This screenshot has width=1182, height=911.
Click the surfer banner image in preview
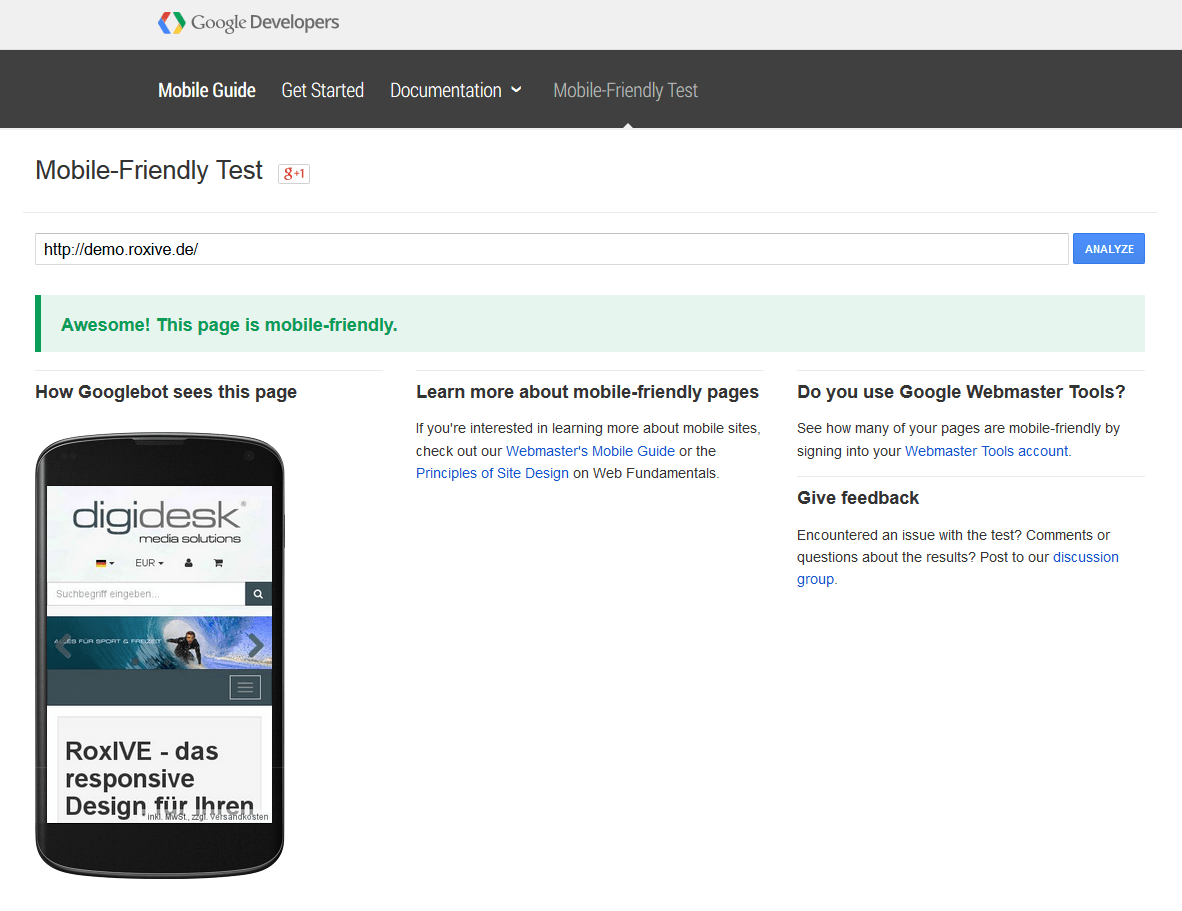click(x=159, y=643)
